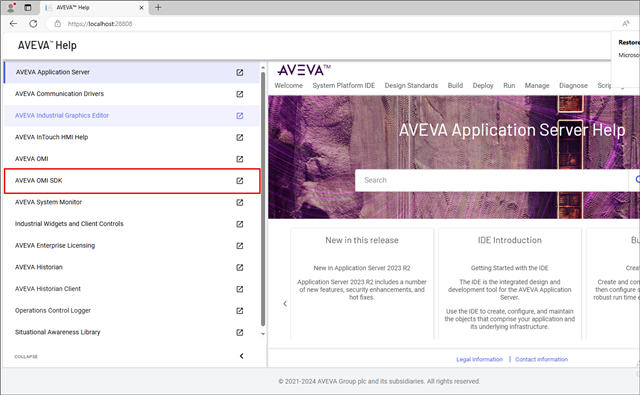This screenshot has width=640, height=395.
Task: Open Situational Awareness Library external icon
Action: click(240, 332)
